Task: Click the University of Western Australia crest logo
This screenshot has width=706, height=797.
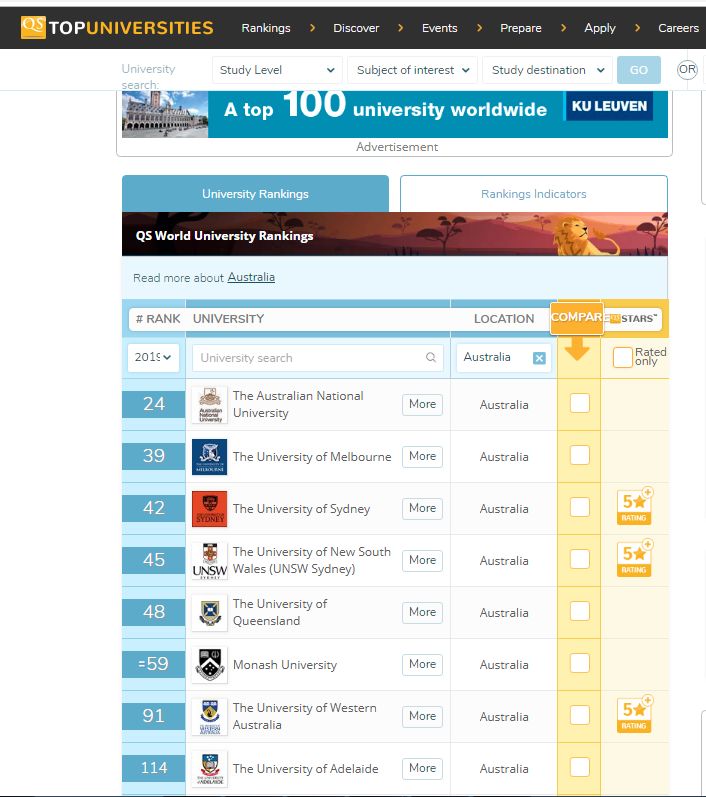Action: 210,716
